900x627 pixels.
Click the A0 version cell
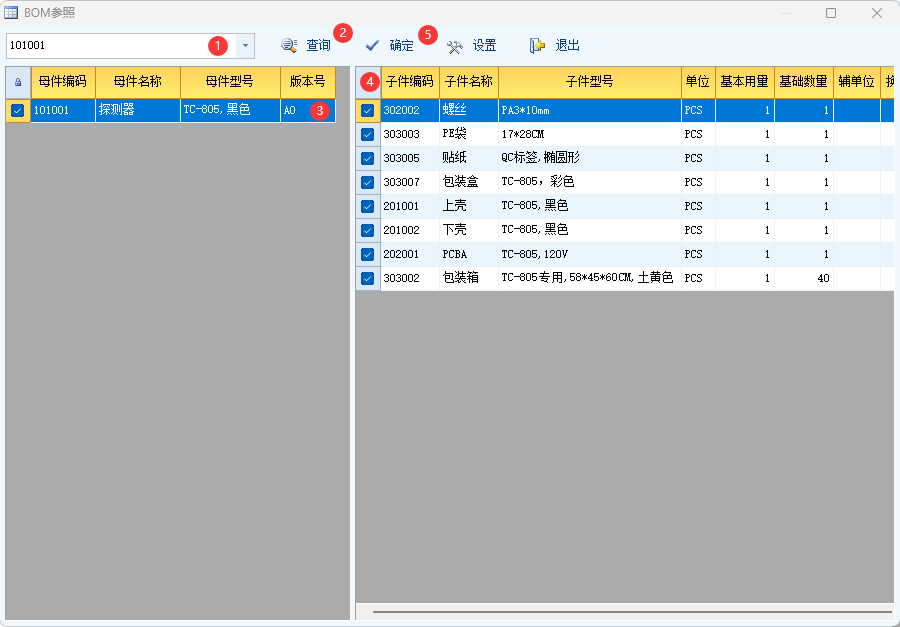308,110
